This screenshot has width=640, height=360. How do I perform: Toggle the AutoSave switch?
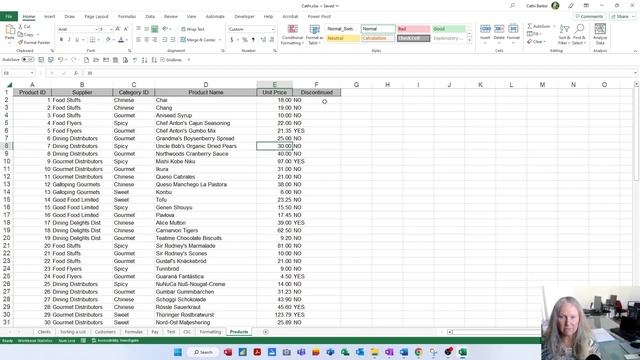(28, 60)
